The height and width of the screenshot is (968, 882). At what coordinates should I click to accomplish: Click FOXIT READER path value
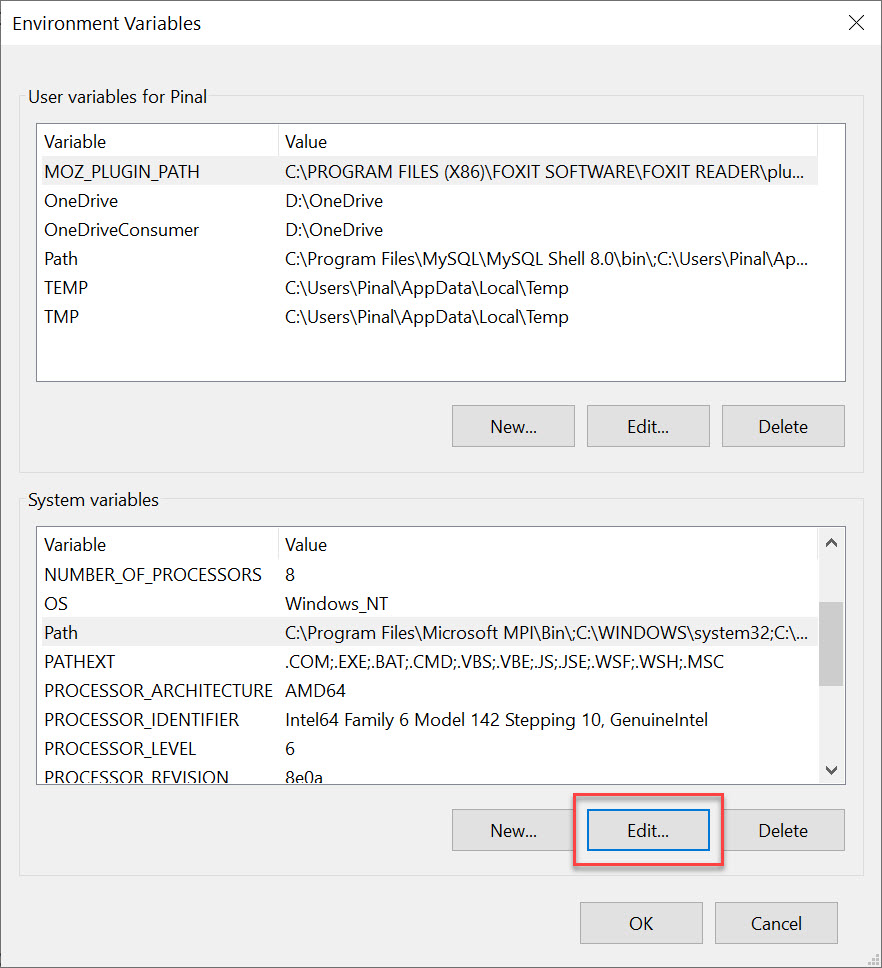click(544, 171)
